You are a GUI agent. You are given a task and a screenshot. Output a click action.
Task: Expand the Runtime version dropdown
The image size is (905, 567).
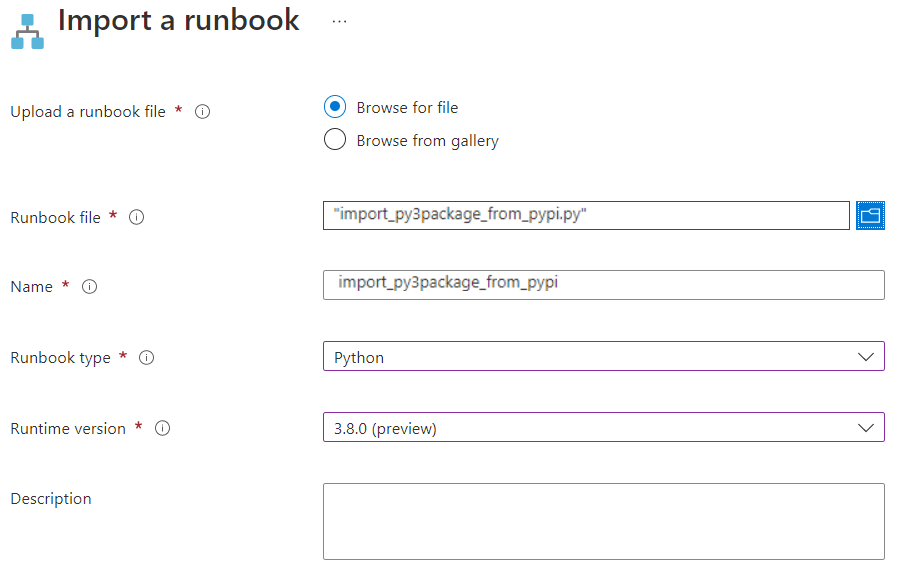(603, 428)
